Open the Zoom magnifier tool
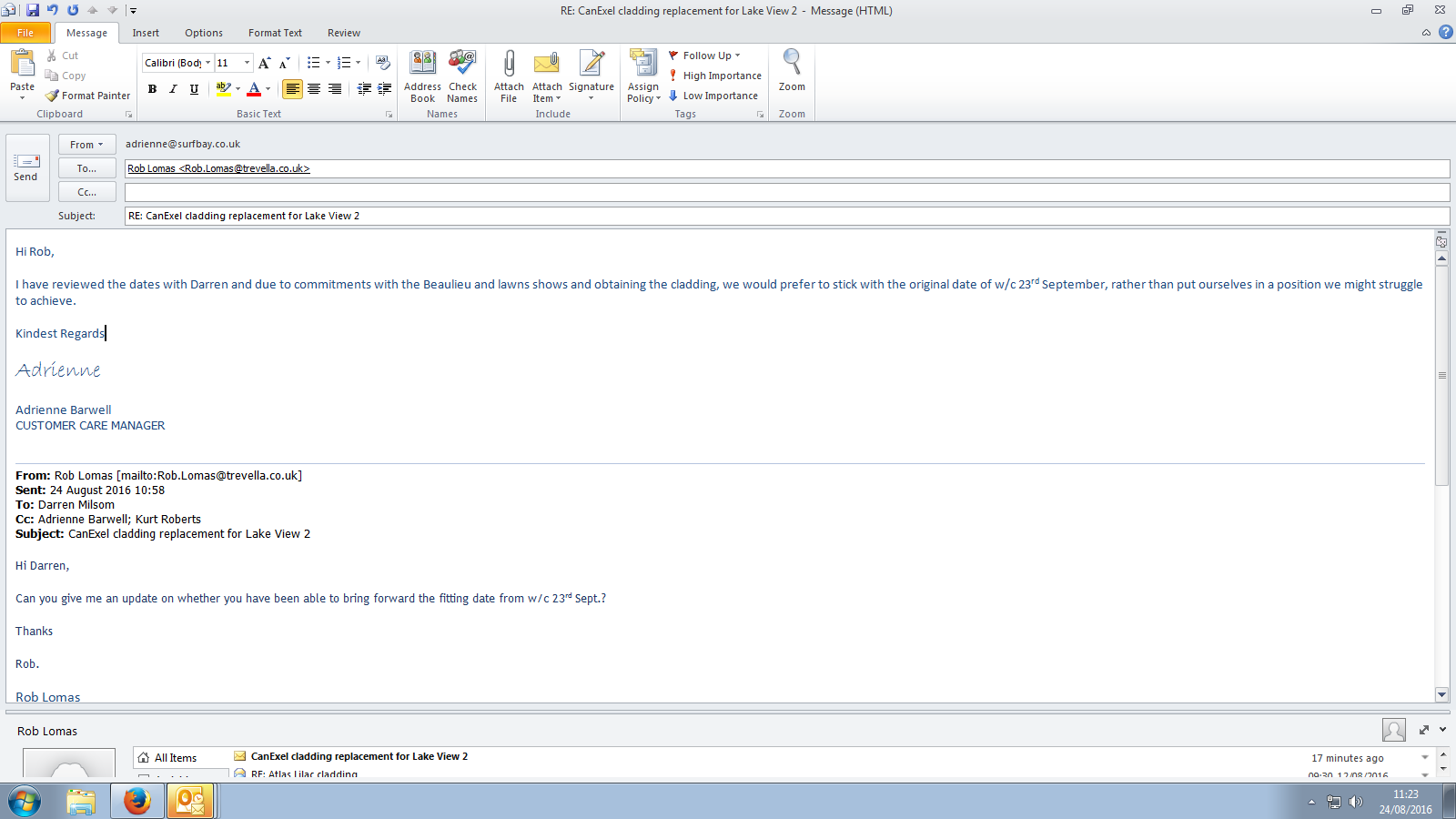The height and width of the screenshot is (819, 1456). (x=792, y=66)
